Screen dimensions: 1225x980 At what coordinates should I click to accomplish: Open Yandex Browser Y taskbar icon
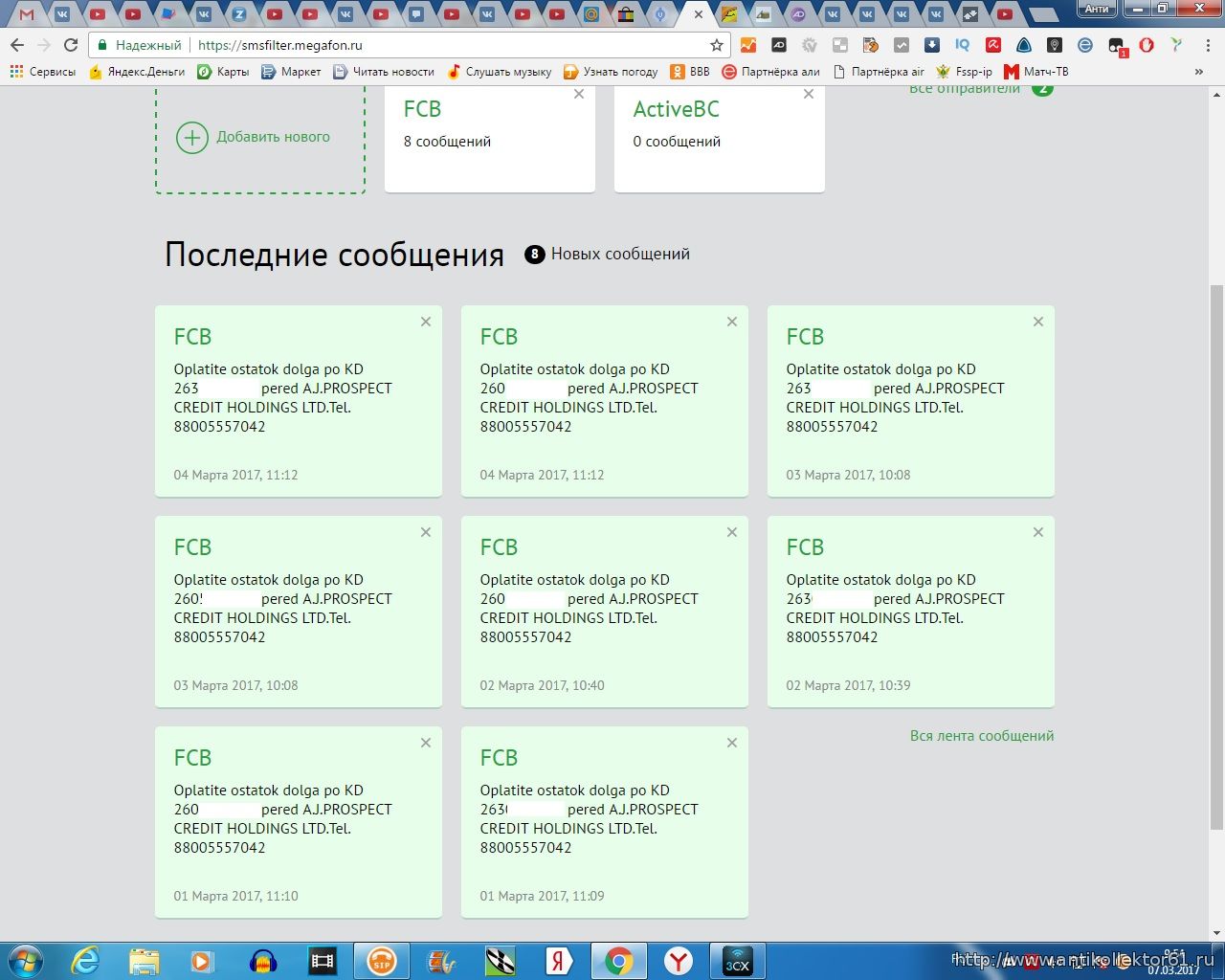click(x=679, y=961)
